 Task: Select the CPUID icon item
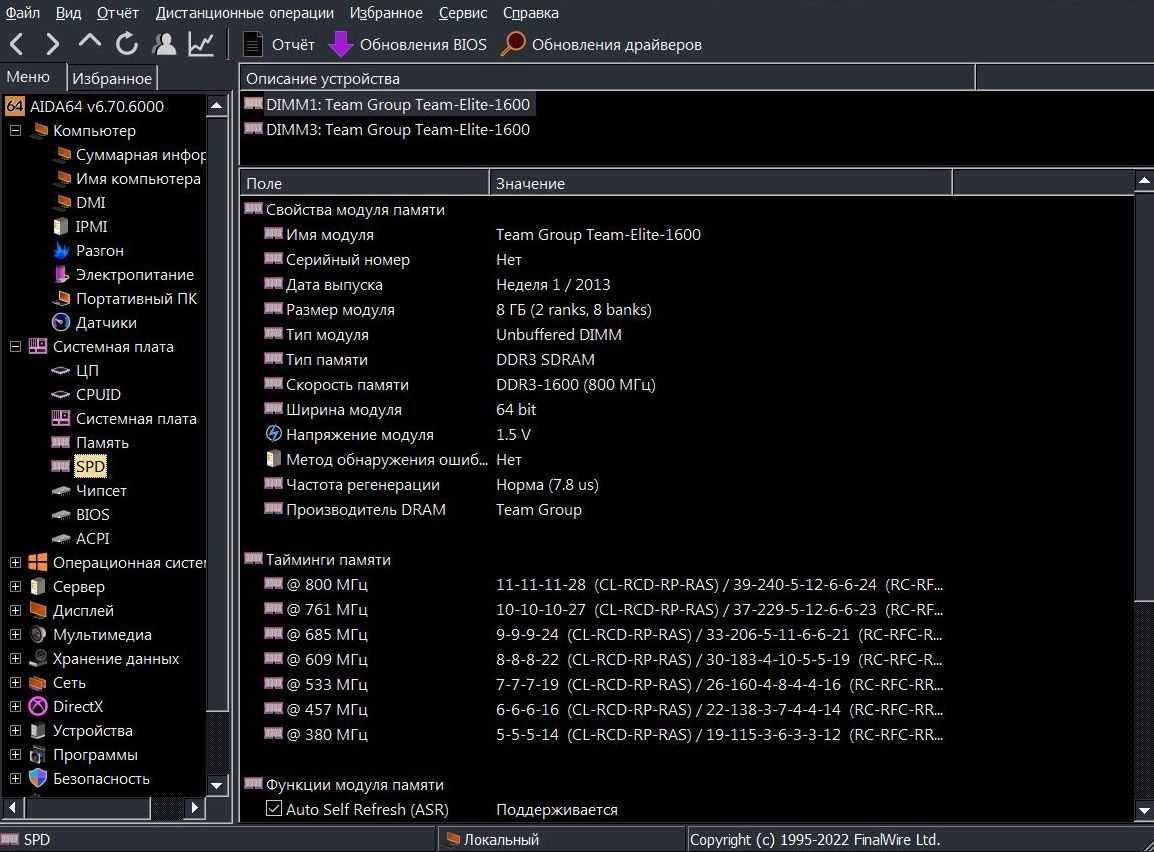click(x=61, y=394)
